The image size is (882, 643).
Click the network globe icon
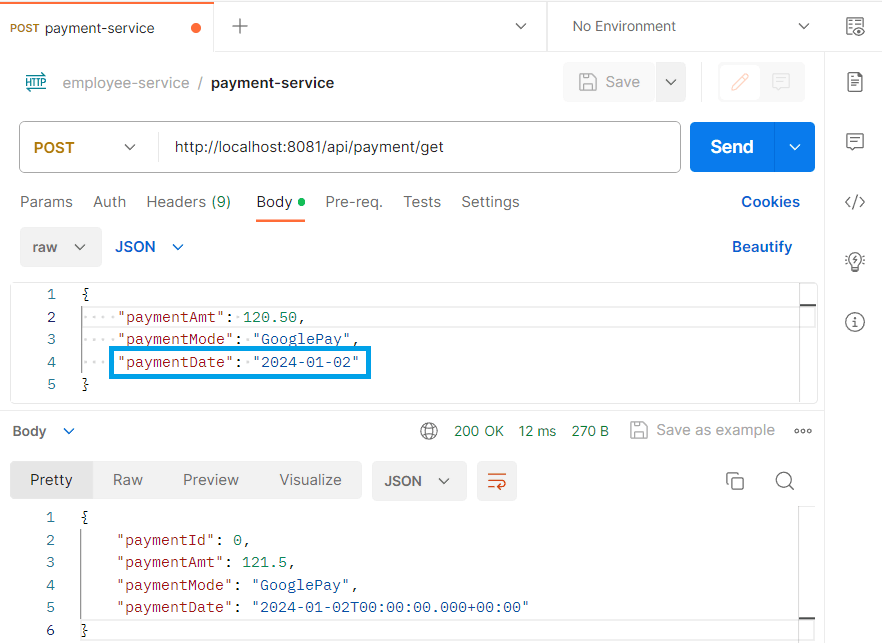tap(429, 431)
